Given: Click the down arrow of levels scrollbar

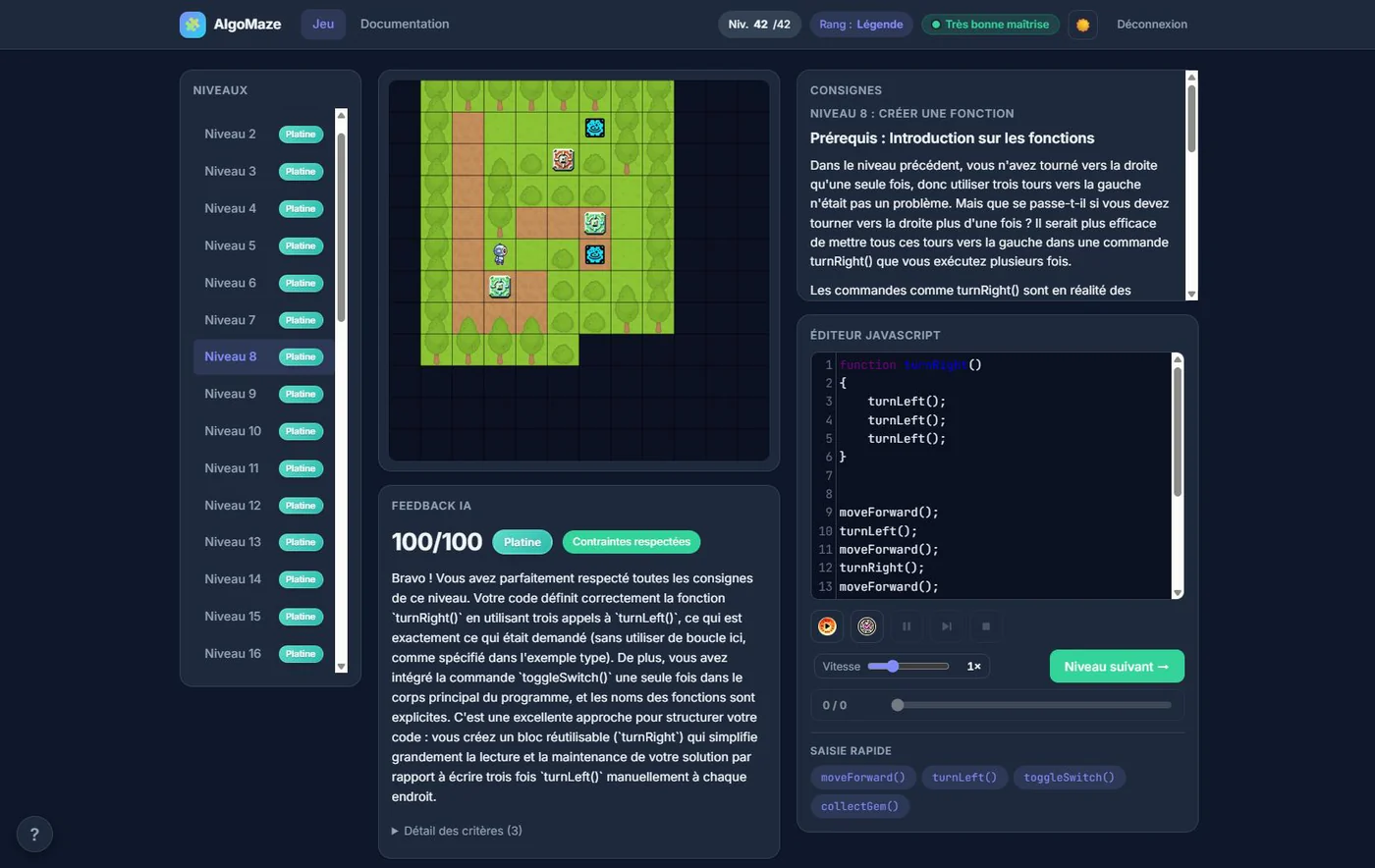Looking at the screenshot, I should (x=341, y=666).
